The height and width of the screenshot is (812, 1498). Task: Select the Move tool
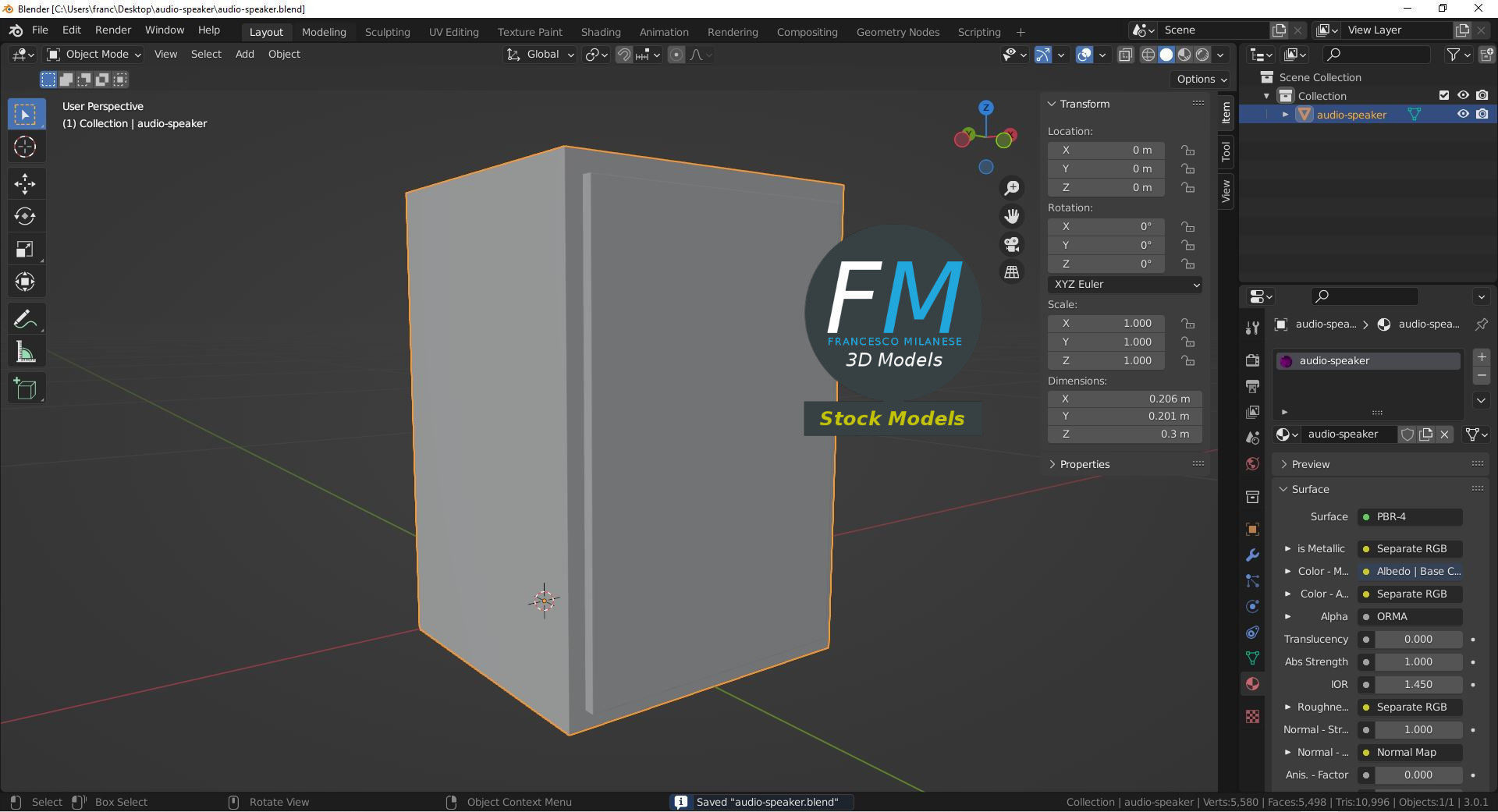pos(26,184)
